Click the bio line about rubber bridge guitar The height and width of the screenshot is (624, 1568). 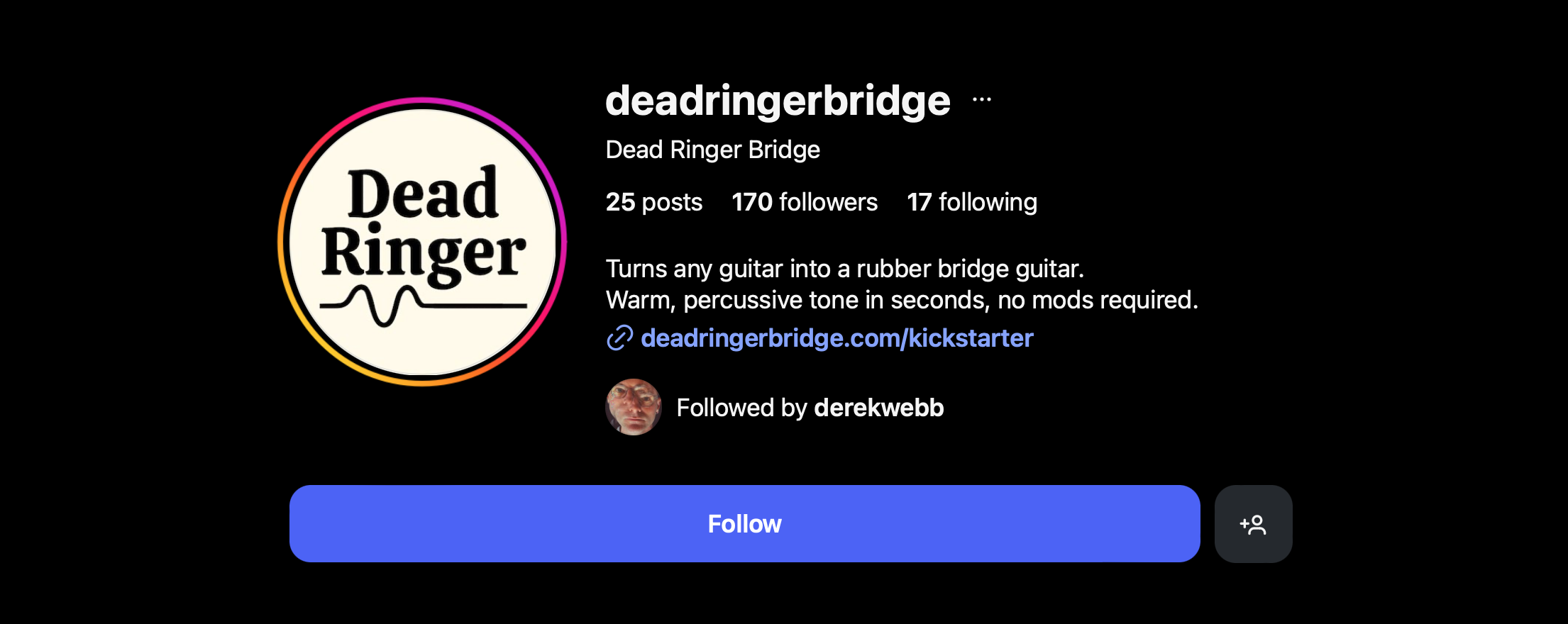tap(845, 269)
